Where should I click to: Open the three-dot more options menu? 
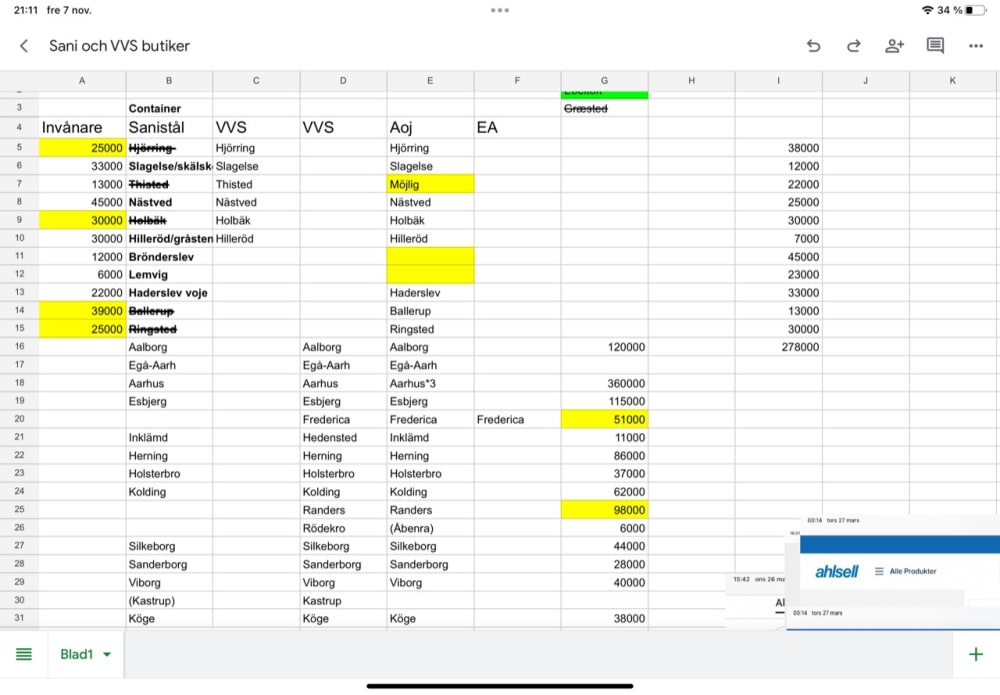[976, 46]
